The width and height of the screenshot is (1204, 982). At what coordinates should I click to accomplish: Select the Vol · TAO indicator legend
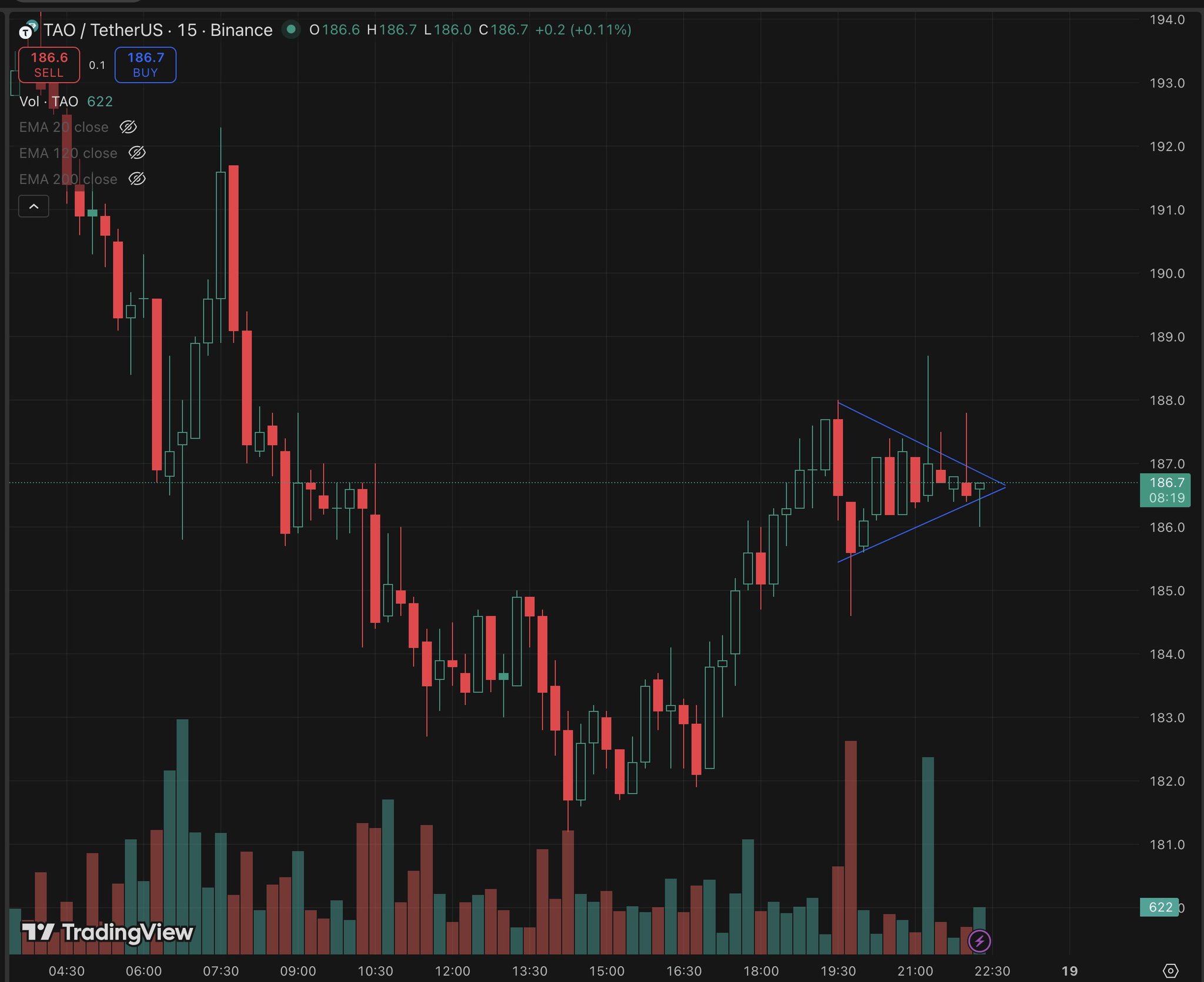pyautogui.click(x=49, y=102)
